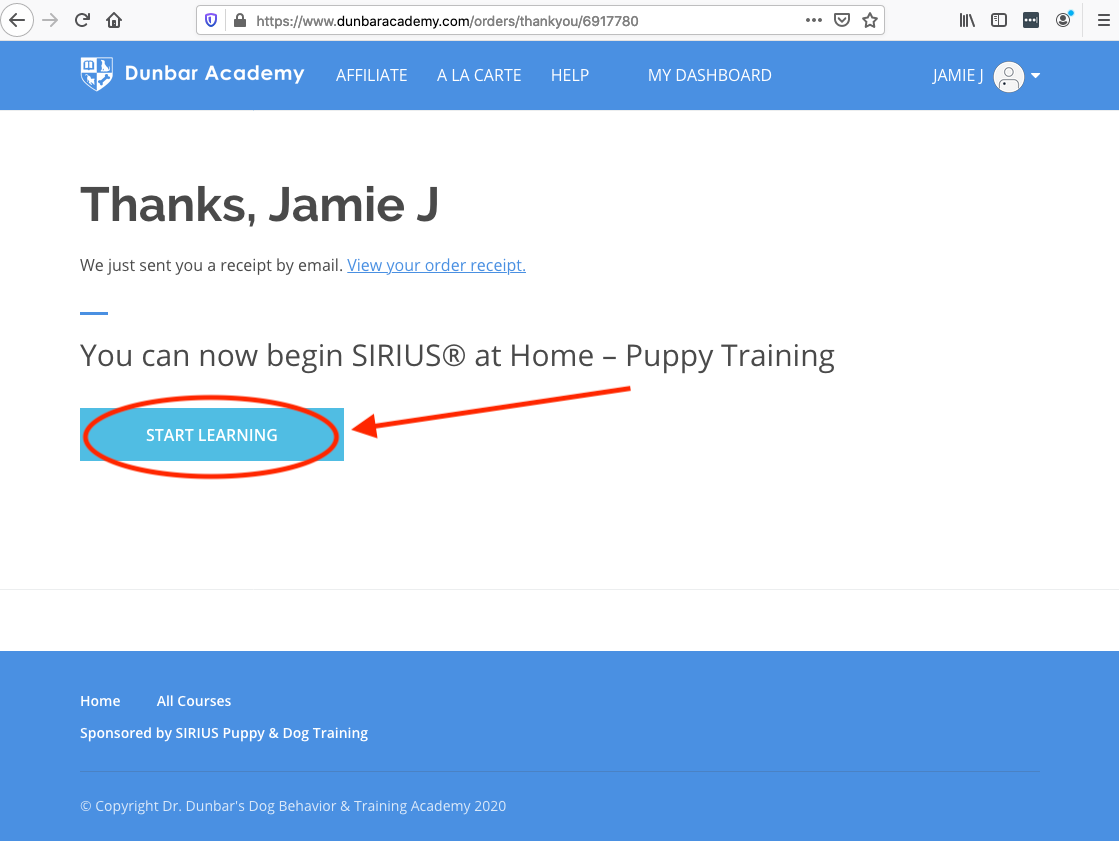Click the browser forward arrow
The image size is (1119, 841).
click(50, 20)
